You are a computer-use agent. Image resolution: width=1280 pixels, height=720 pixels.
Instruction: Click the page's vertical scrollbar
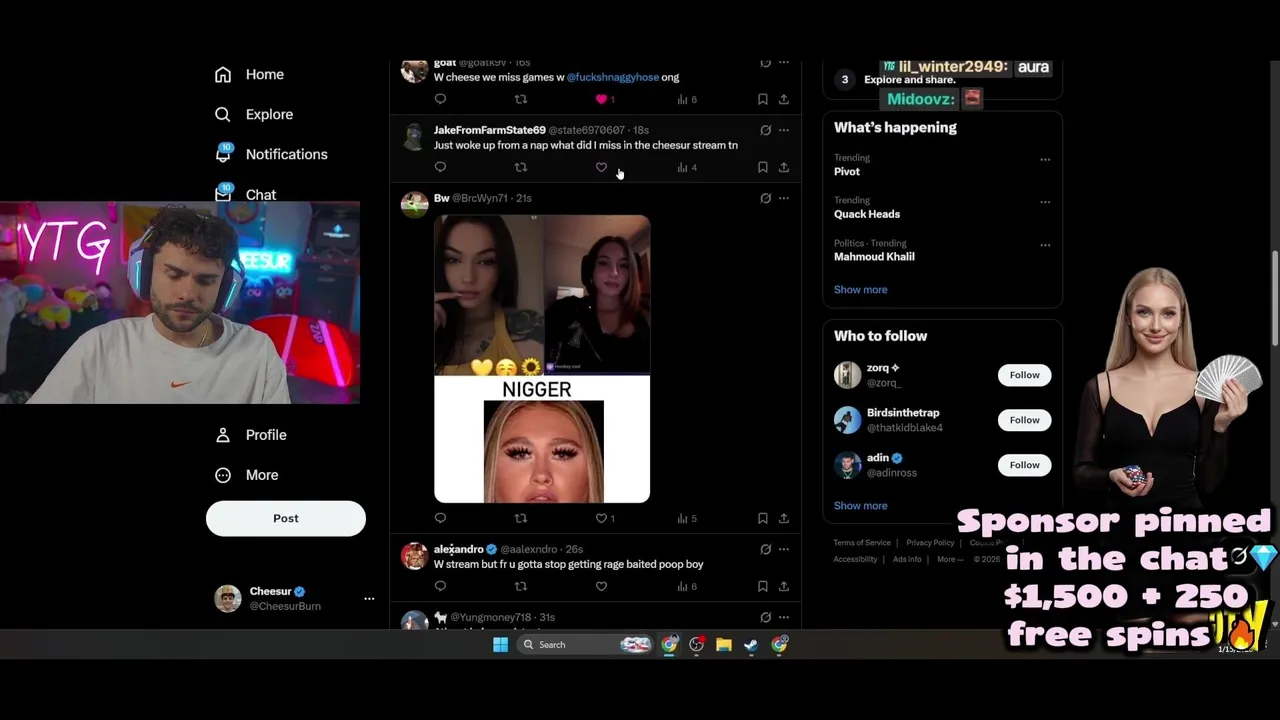coord(1274,300)
